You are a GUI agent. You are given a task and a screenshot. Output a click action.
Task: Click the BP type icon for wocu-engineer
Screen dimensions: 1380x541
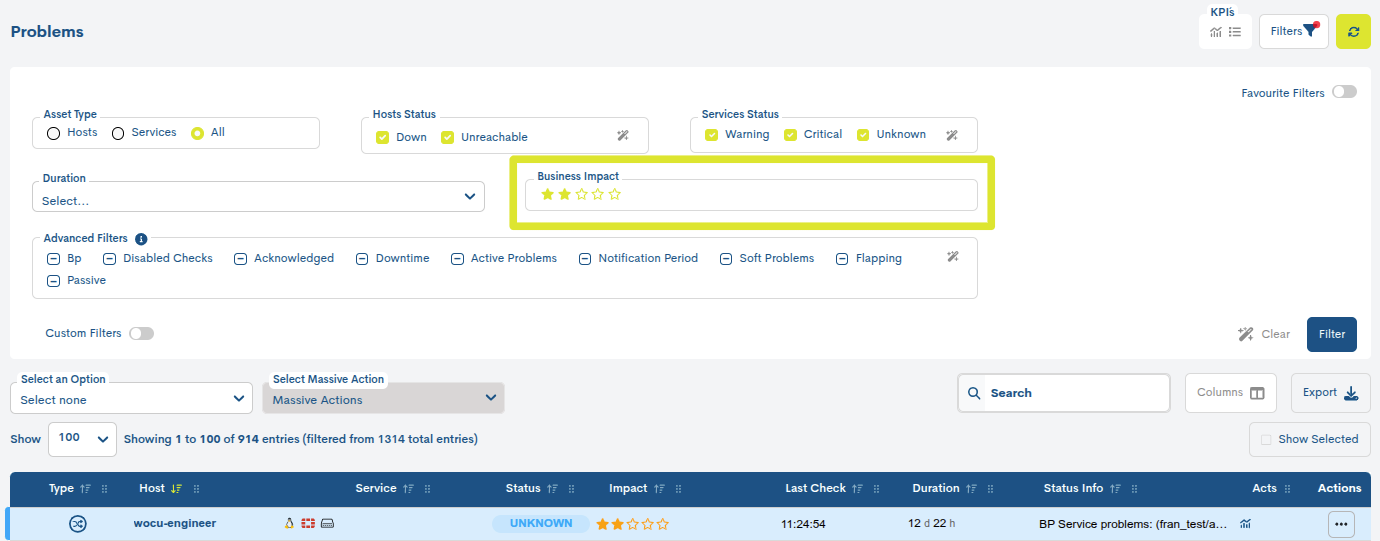(77, 523)
